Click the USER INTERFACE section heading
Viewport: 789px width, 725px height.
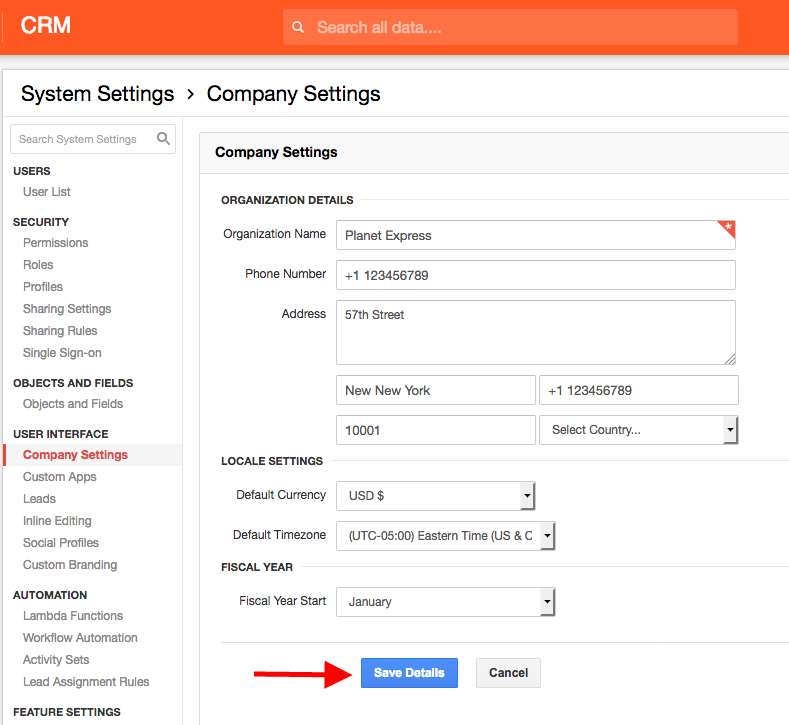pyautogui.click(x=61, y=434)
